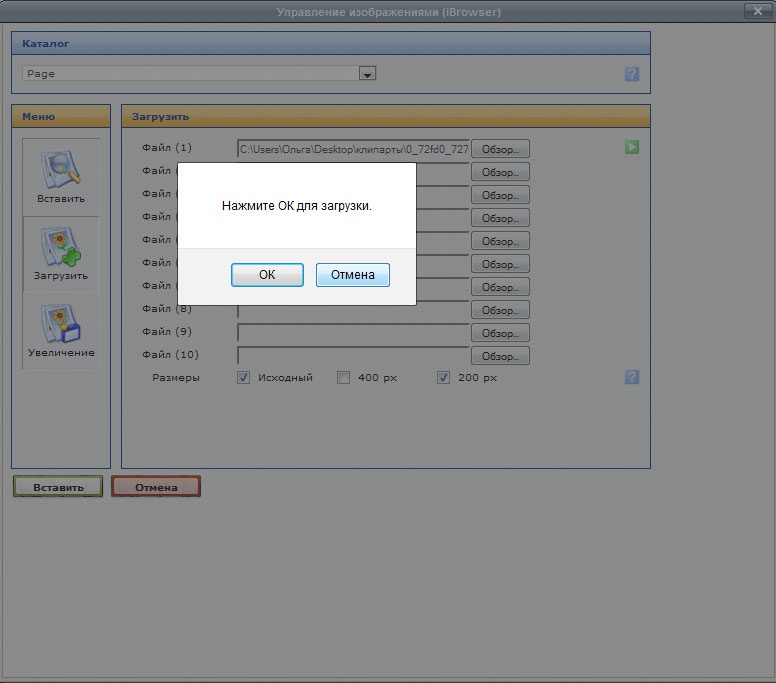
Task: Click the Файл (1) path input field
Action: tap(353, 148)
